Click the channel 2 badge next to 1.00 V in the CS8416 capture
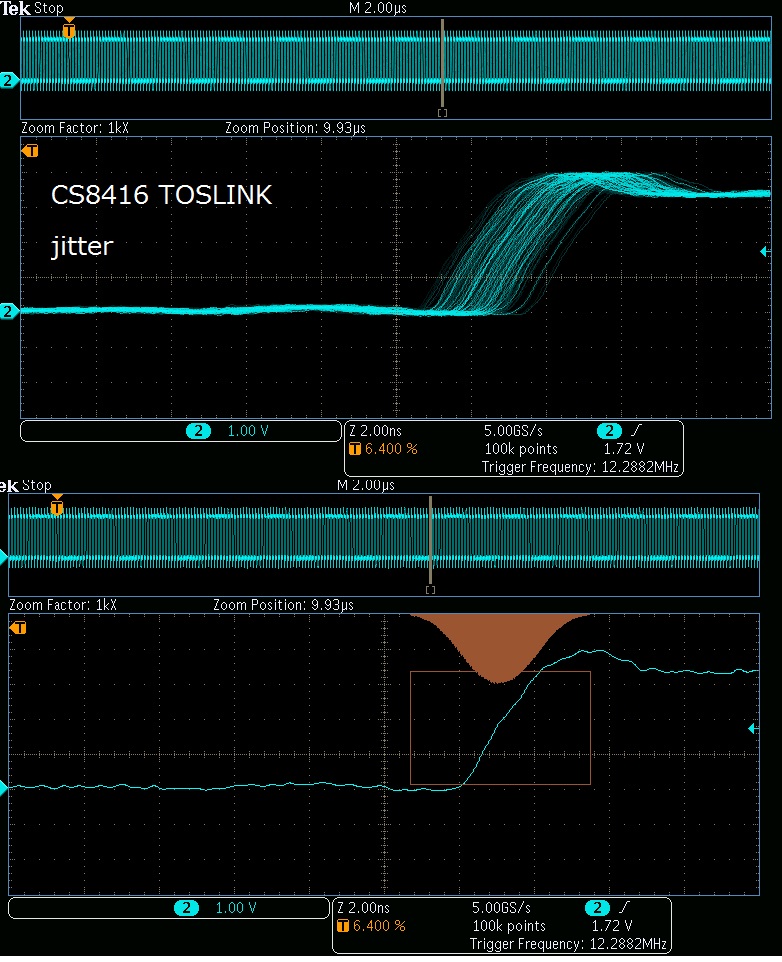782x962 pixels. 198,431
